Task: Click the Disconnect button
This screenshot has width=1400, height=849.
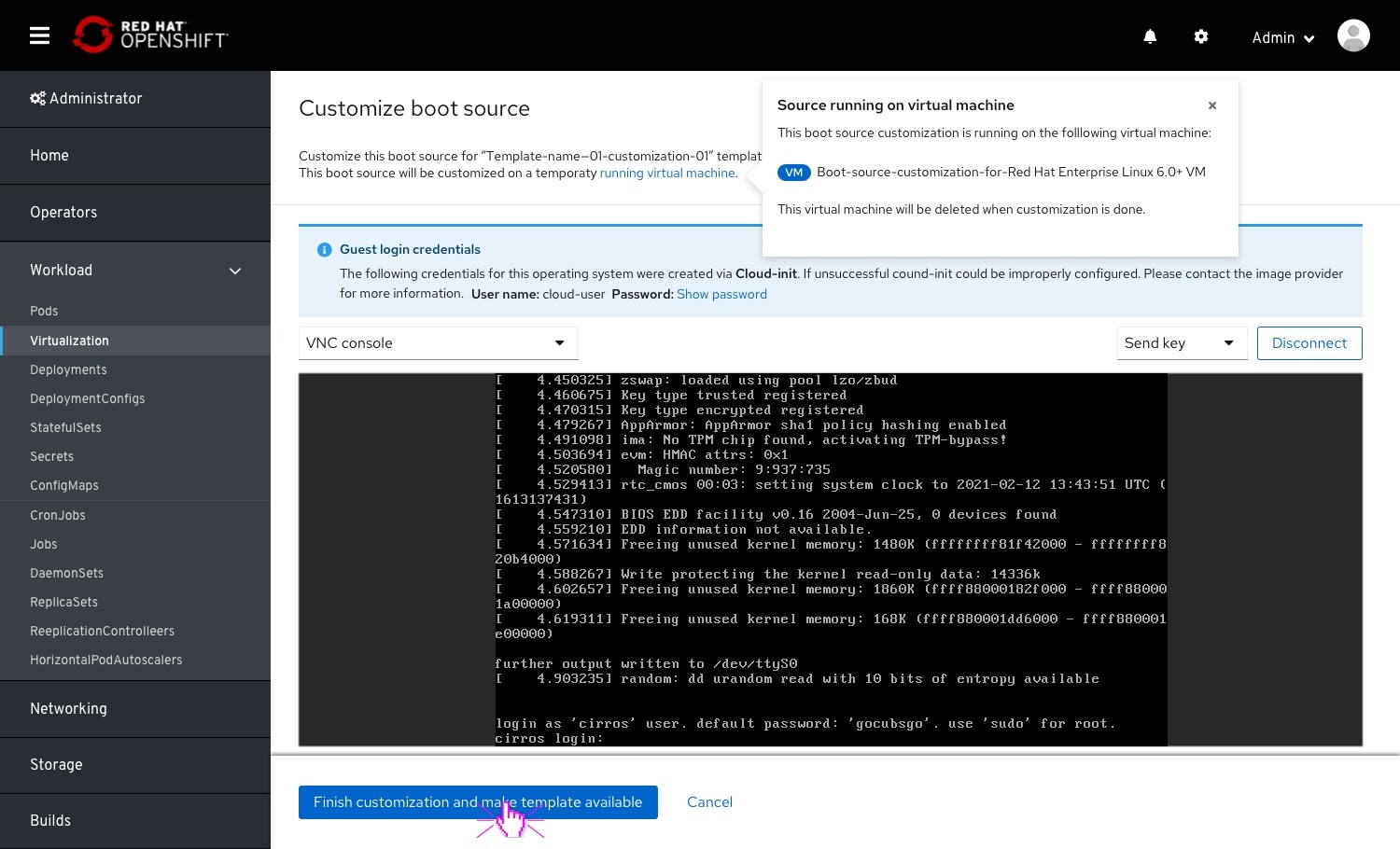Action: click(x=1309, y=343)
